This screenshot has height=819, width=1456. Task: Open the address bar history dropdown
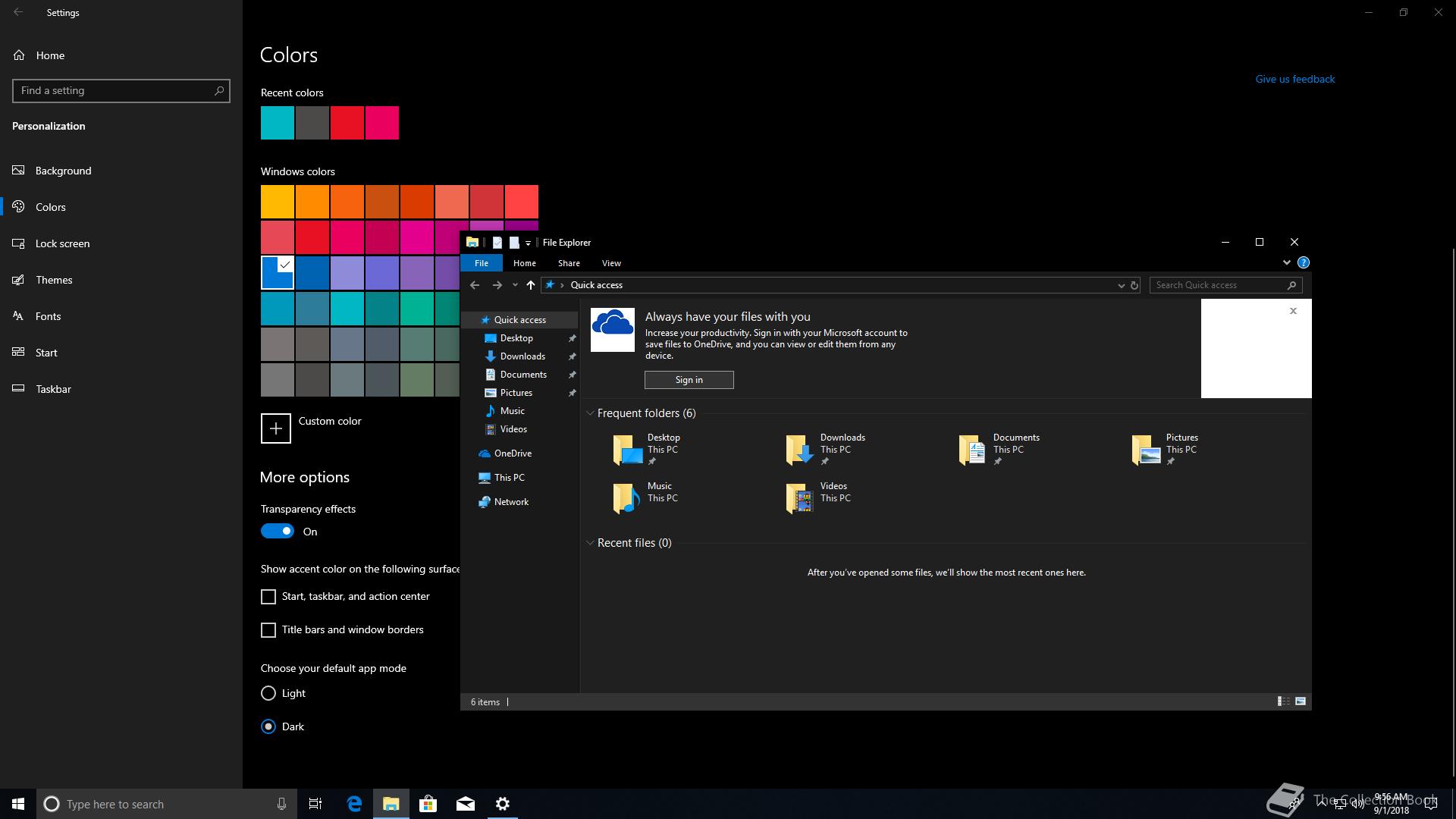point(1121,285)
